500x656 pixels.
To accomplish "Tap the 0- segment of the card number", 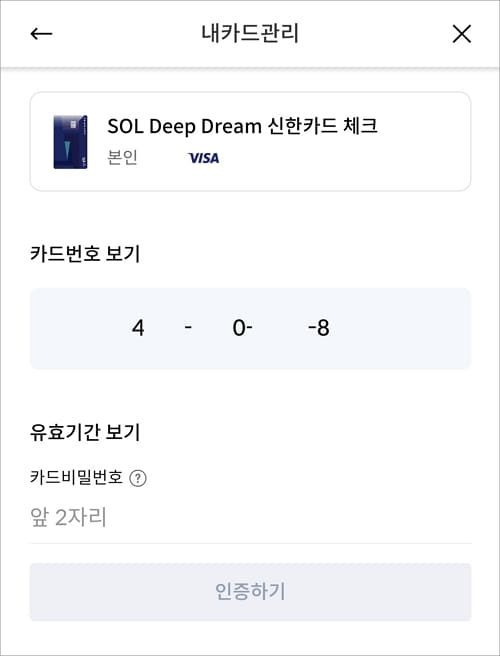I will [242, 328].
